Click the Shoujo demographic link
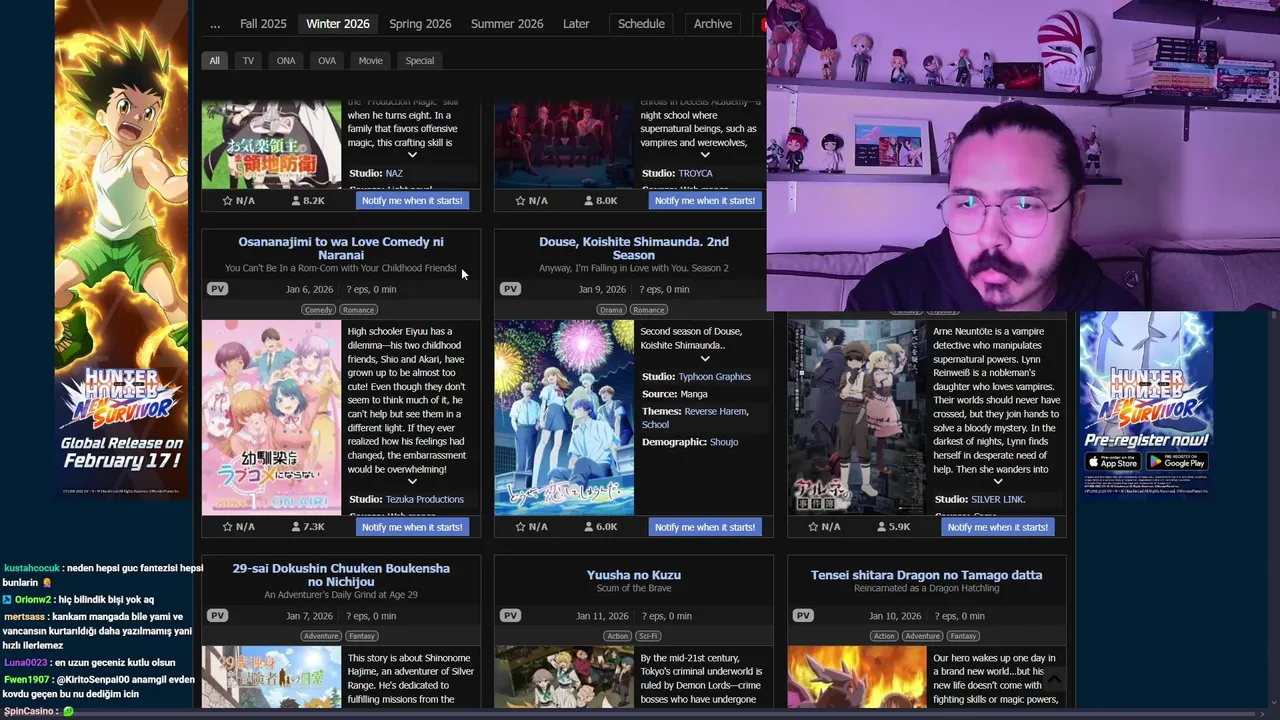1280x720 pixels. (724, 442)
